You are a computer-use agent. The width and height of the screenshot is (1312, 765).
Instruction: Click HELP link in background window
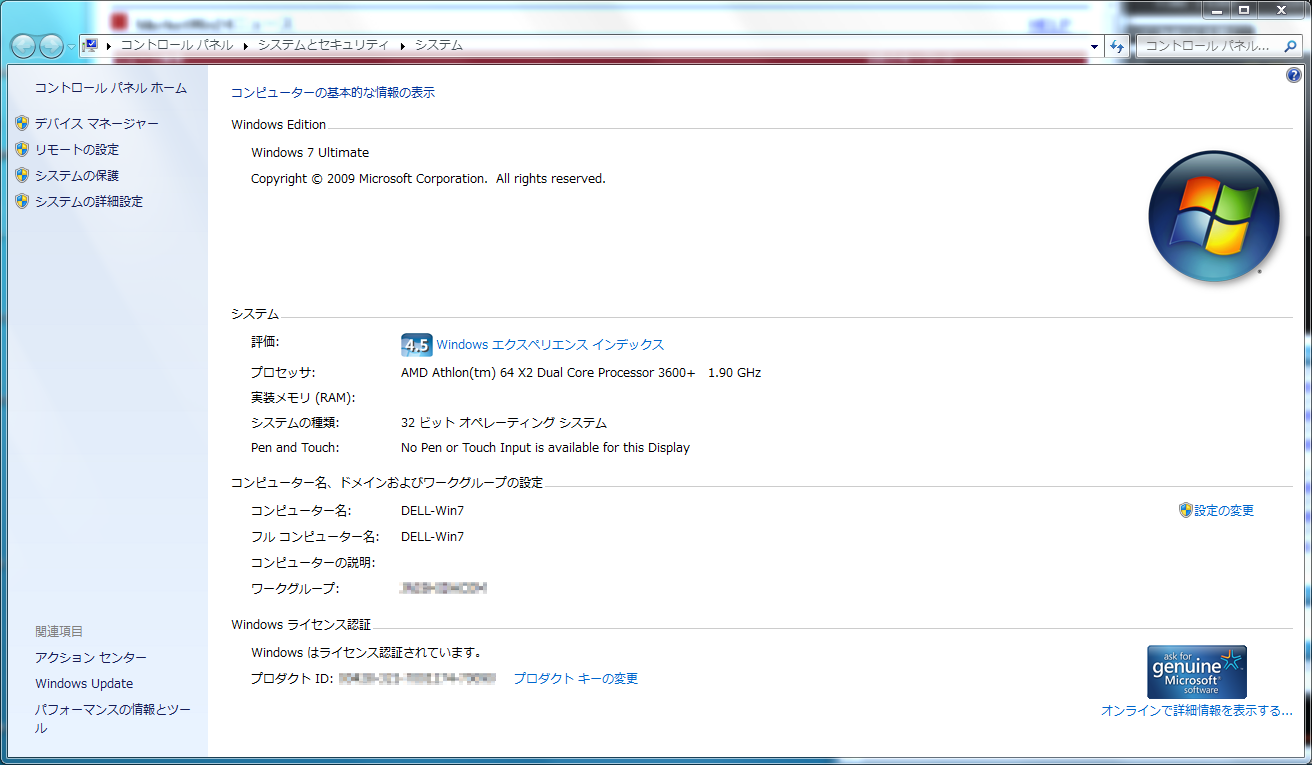[x=1050, y=24]
